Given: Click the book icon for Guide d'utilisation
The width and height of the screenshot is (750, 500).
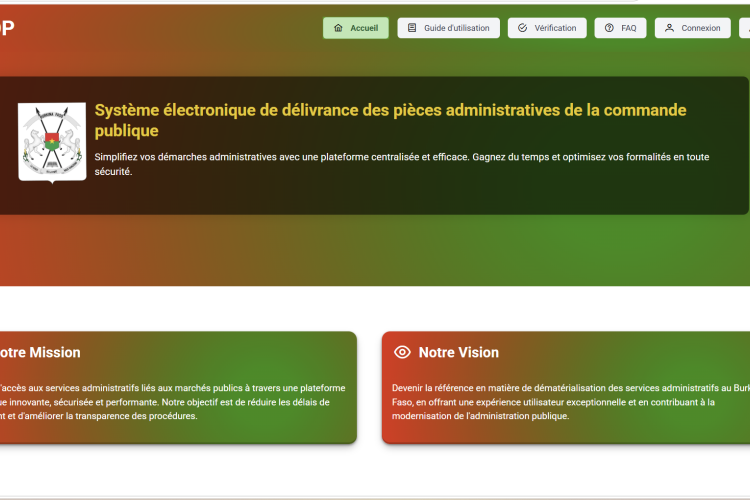Looking at the screenshot, I should 412,28.
